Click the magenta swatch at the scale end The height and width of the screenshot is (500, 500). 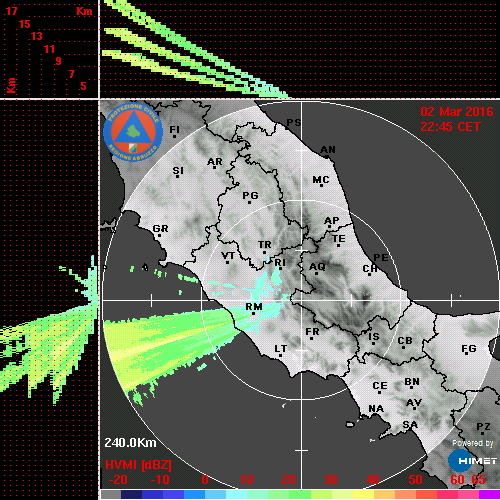[x=489, y=494]
